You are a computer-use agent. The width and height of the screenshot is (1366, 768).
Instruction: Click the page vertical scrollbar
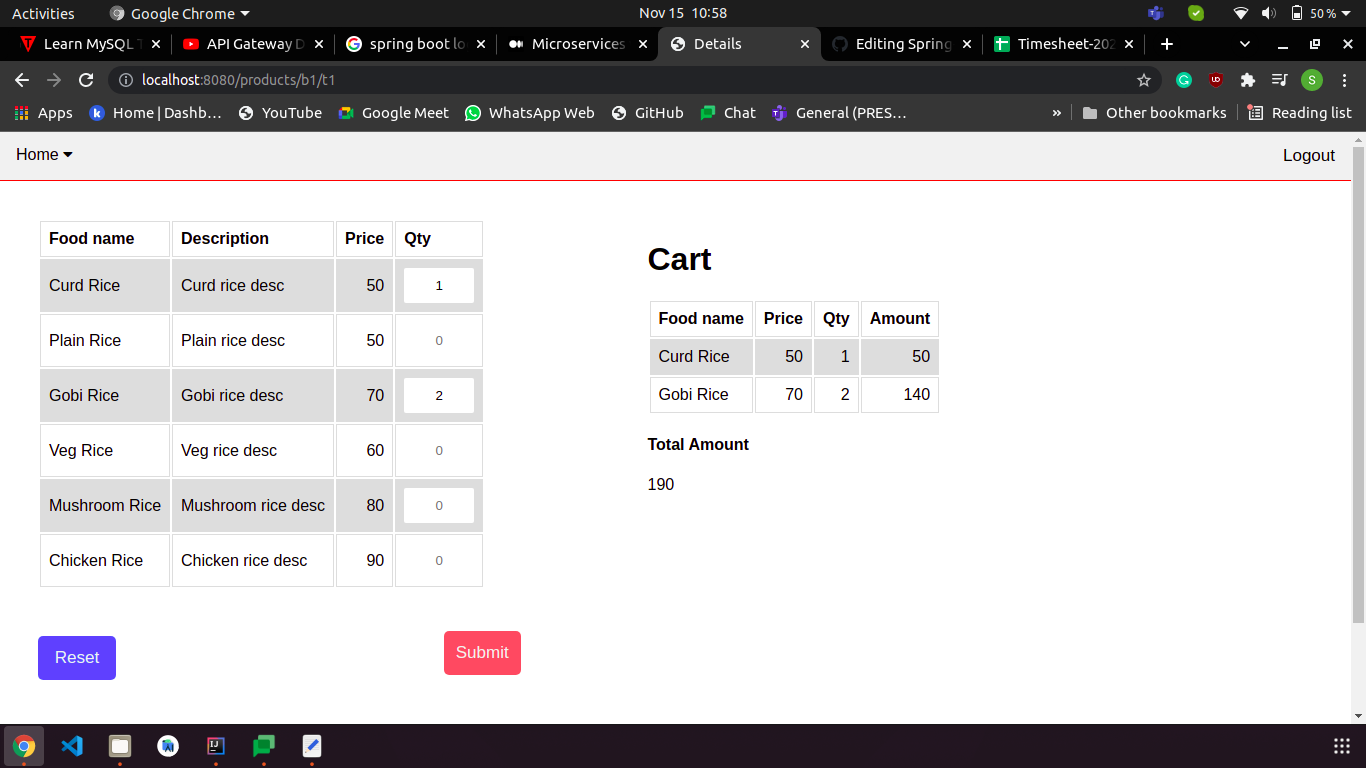pos(1358,385)
